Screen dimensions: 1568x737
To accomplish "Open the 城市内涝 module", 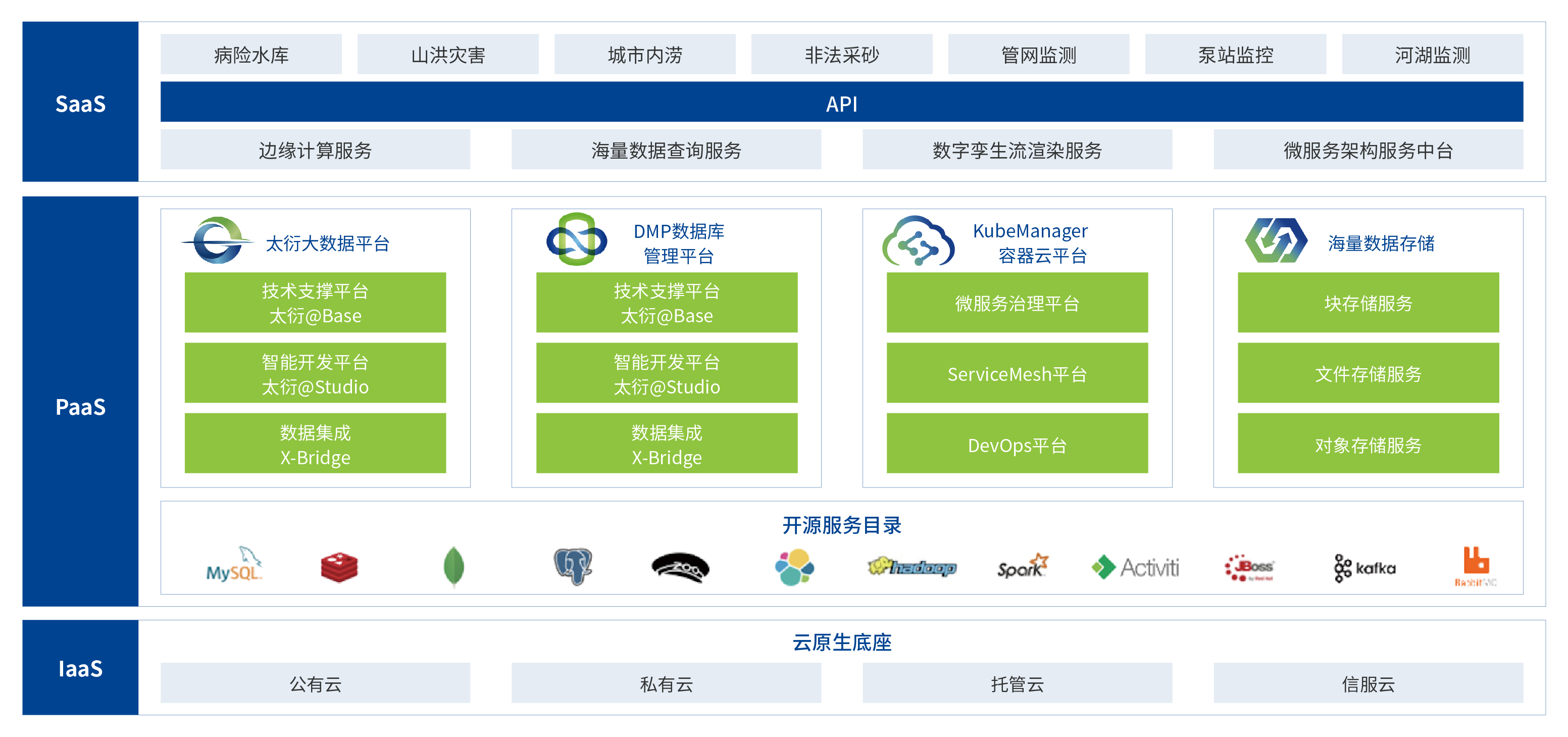I will point(644,54).
